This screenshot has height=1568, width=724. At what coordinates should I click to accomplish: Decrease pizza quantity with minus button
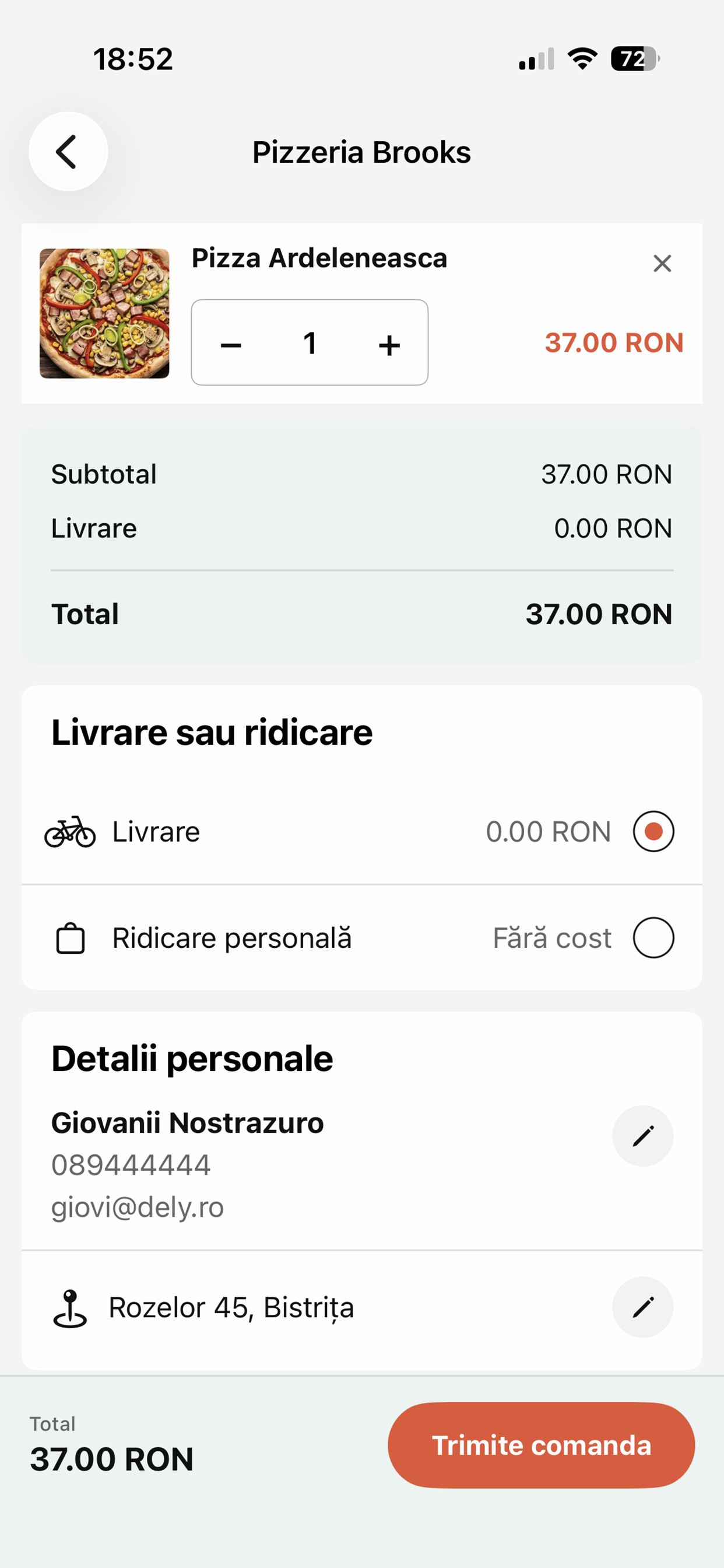(x=231, y=345)
